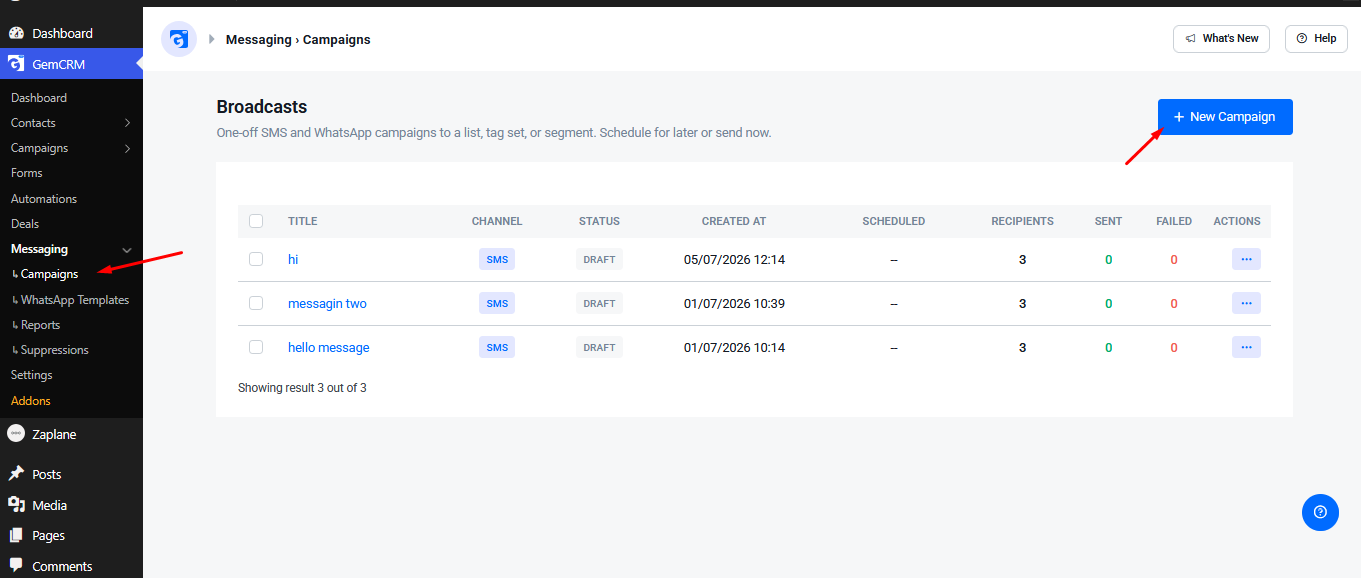Open actions menu for 'hello message' campaign
The image size is (1361, 578).
tap(1246, 347)
